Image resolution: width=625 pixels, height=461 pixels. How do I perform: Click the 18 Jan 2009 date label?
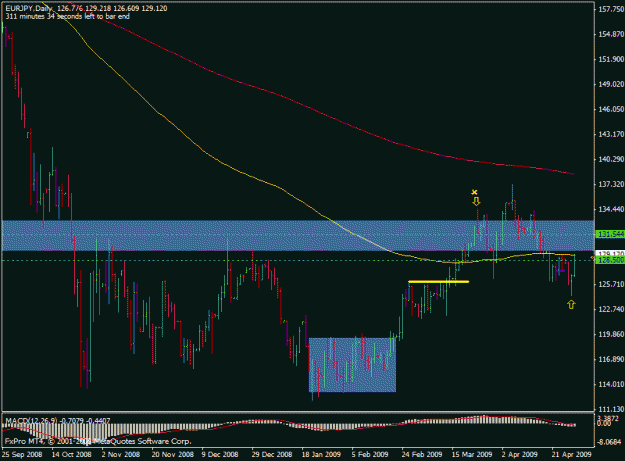321,454
